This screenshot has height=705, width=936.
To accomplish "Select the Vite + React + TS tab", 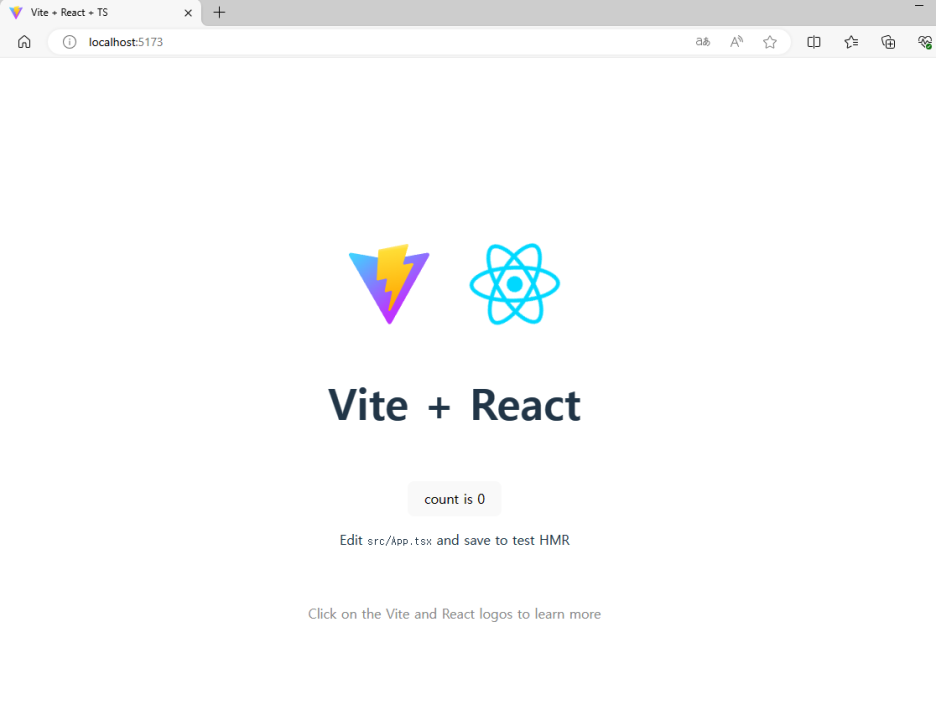I will coord(100,13).
